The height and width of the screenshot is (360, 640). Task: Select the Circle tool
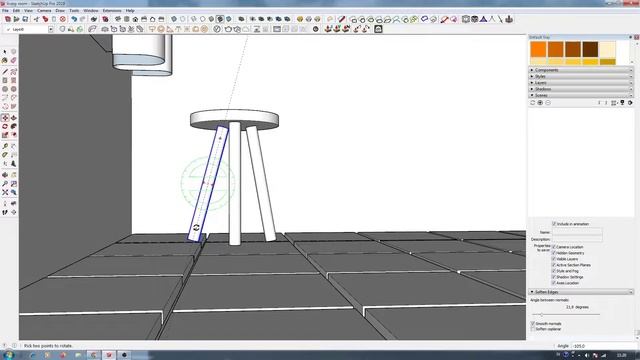click(x=5, y=89)
